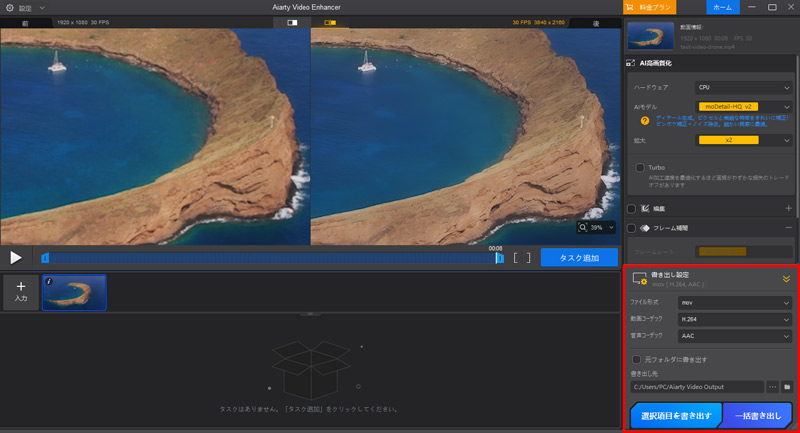Open the 39% zoom level dropdown
The height and width of the screenshot is (433, 800).
(x=603, y=227)
